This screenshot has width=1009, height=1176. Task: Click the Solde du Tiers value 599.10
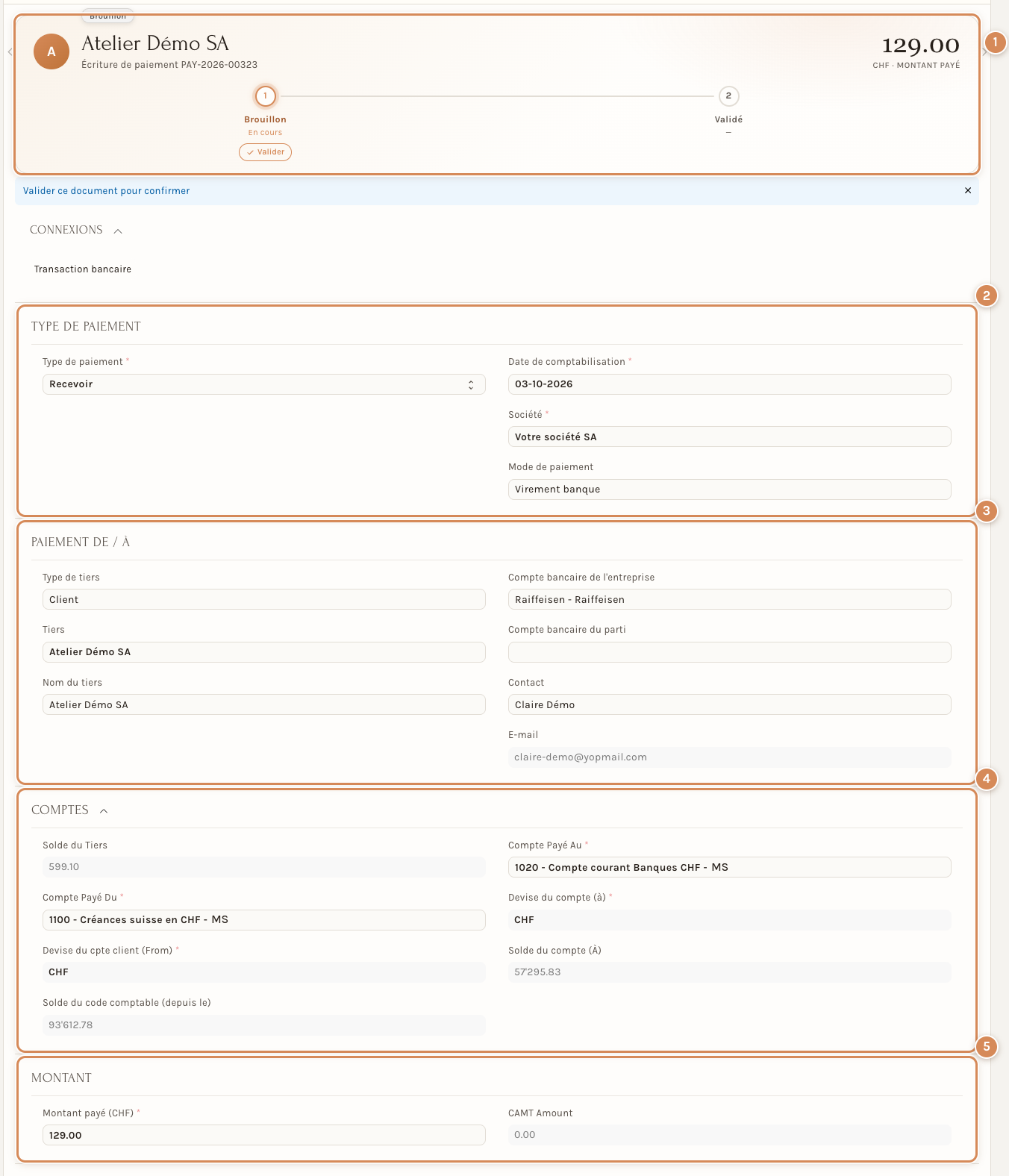(263, 867)
